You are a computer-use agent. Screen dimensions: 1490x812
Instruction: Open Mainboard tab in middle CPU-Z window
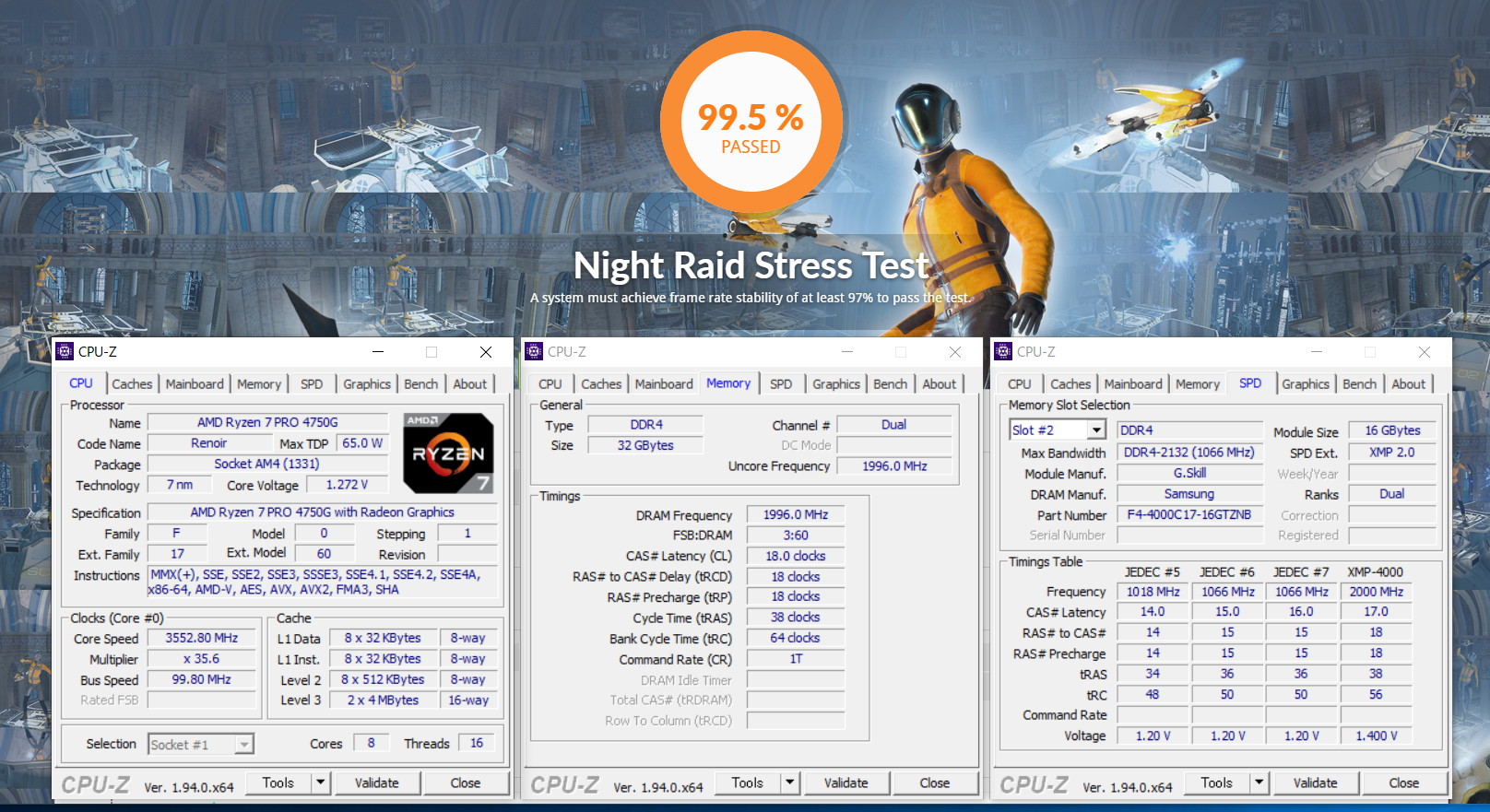664,384
